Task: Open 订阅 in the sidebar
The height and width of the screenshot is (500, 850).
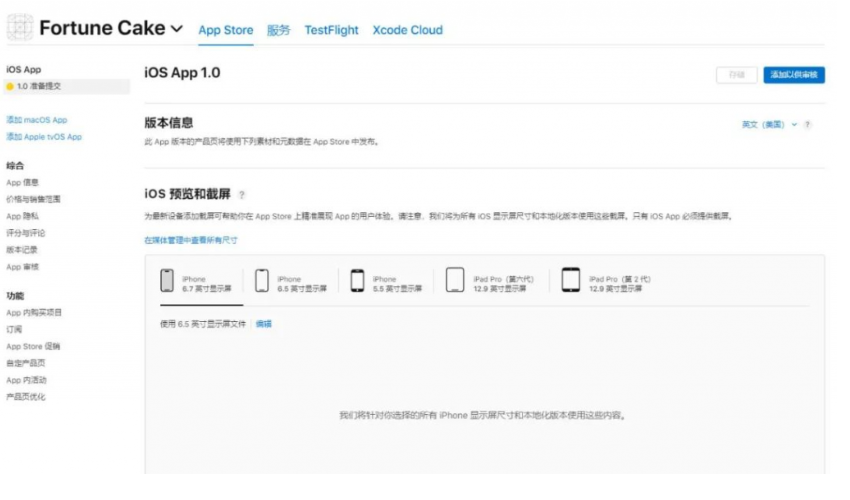Action: pyautogui.click(x=14, y=329)
